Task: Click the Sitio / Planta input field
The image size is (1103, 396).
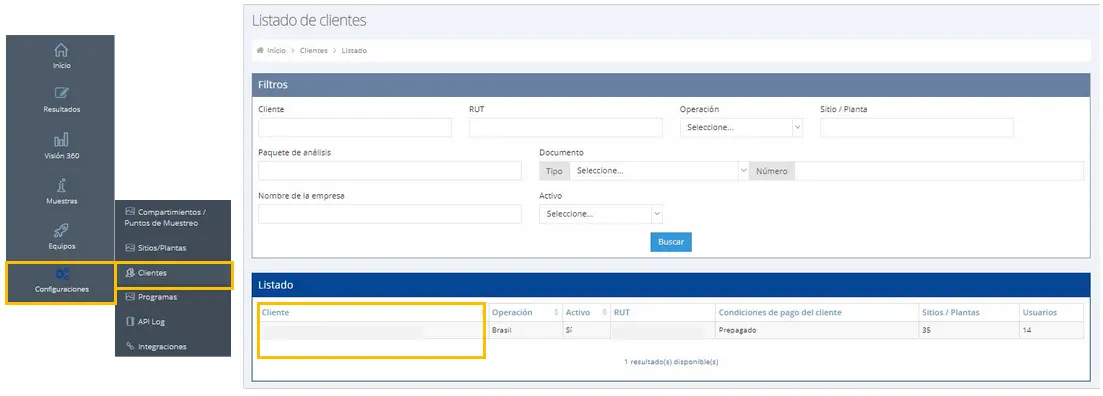Action: point(917,127)
